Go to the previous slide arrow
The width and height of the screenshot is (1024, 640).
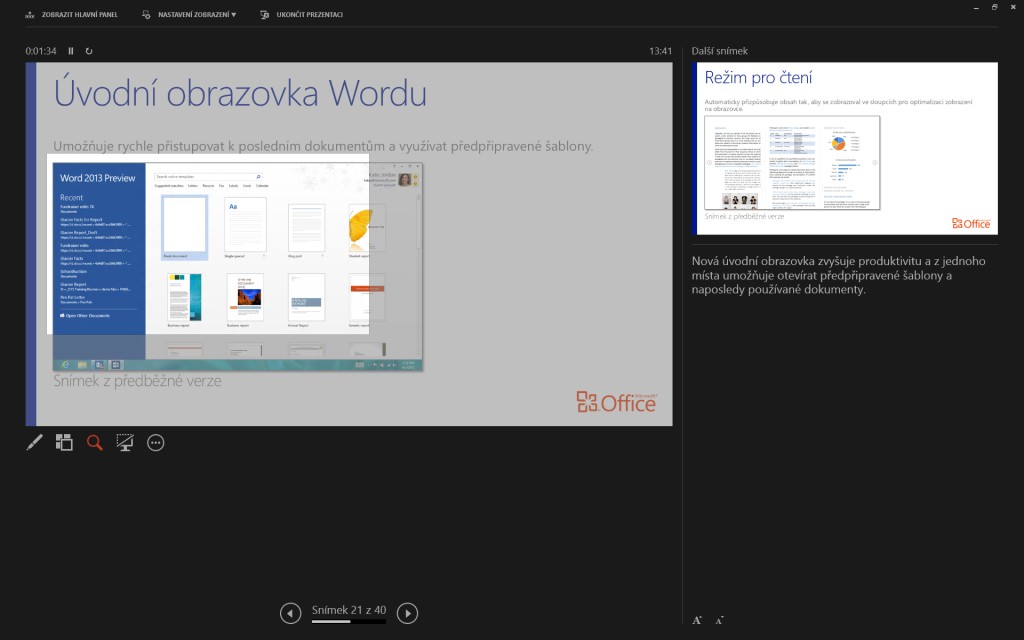pos(291,613)
